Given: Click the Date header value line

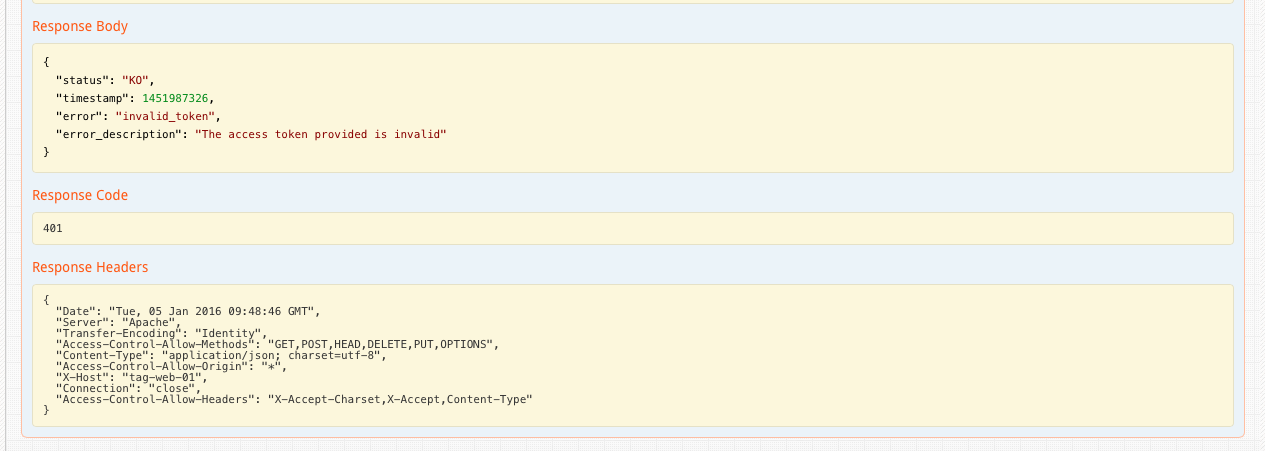Looking at the screenshot, I should point(213,311).
